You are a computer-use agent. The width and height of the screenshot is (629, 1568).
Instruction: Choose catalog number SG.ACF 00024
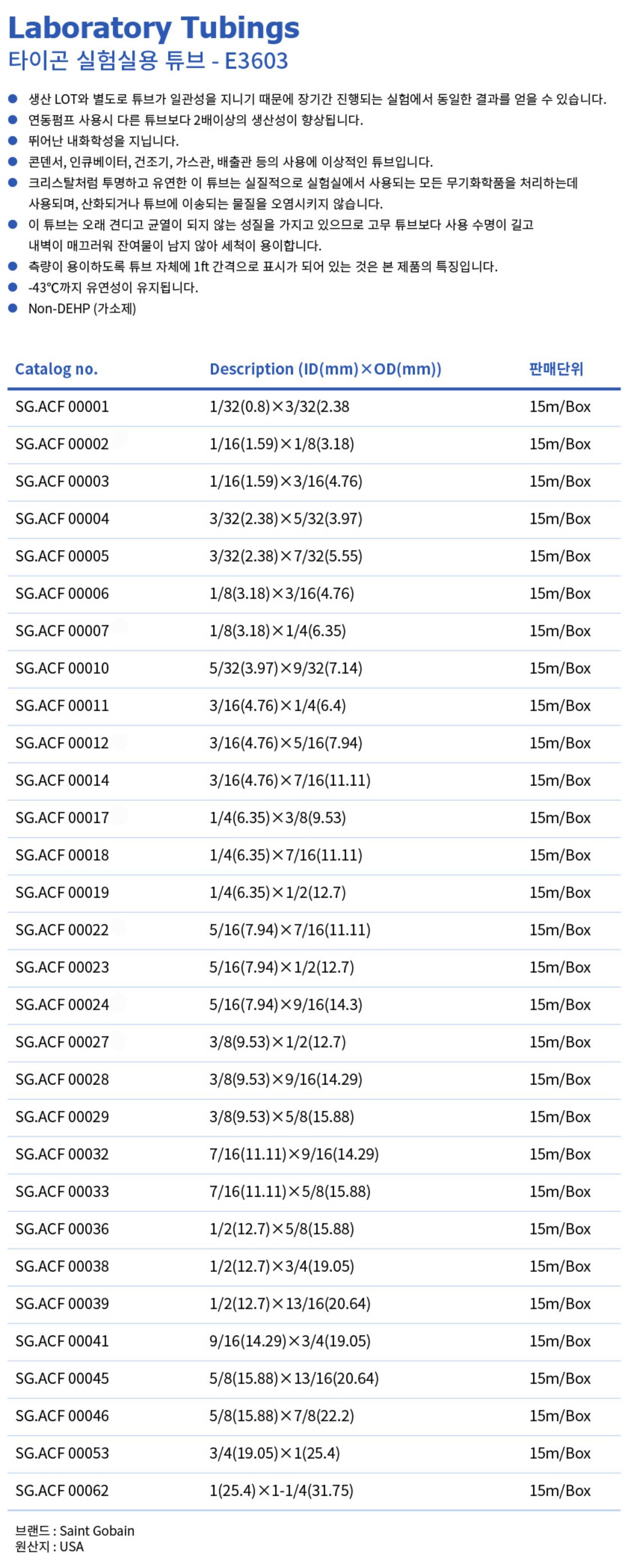[62, 1004]
